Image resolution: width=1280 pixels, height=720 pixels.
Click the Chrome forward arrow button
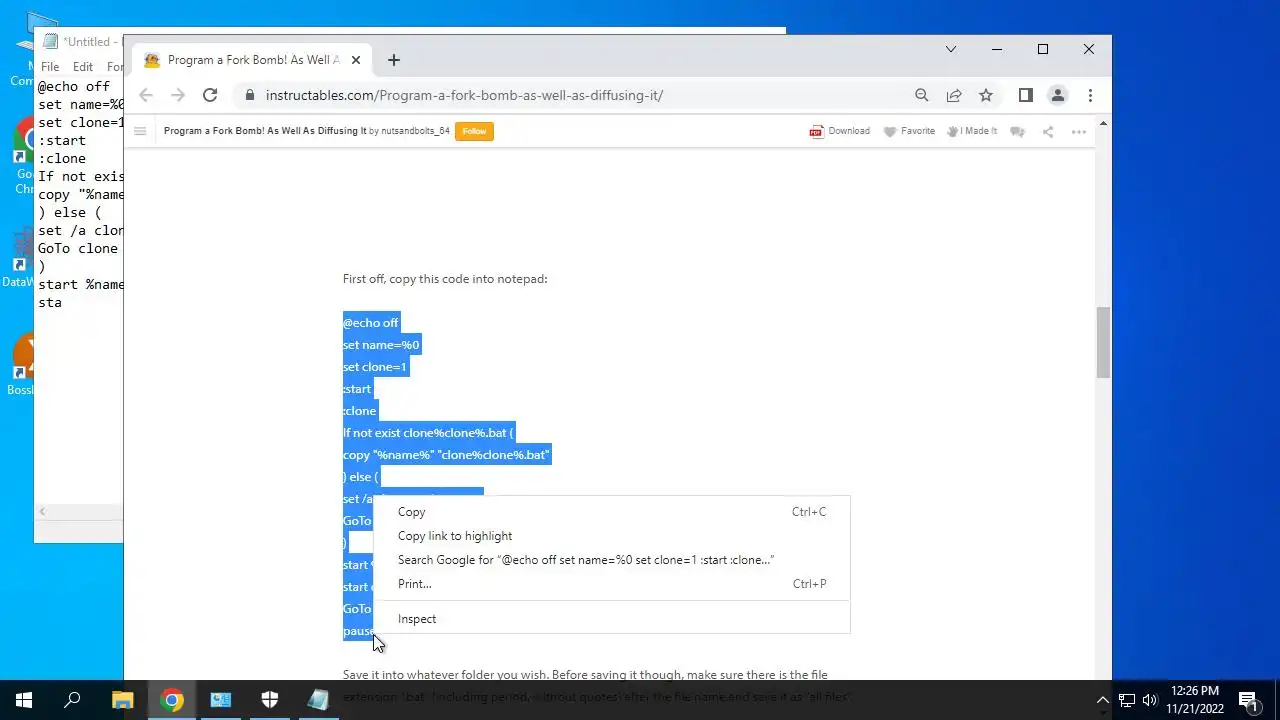pos(178,95)
